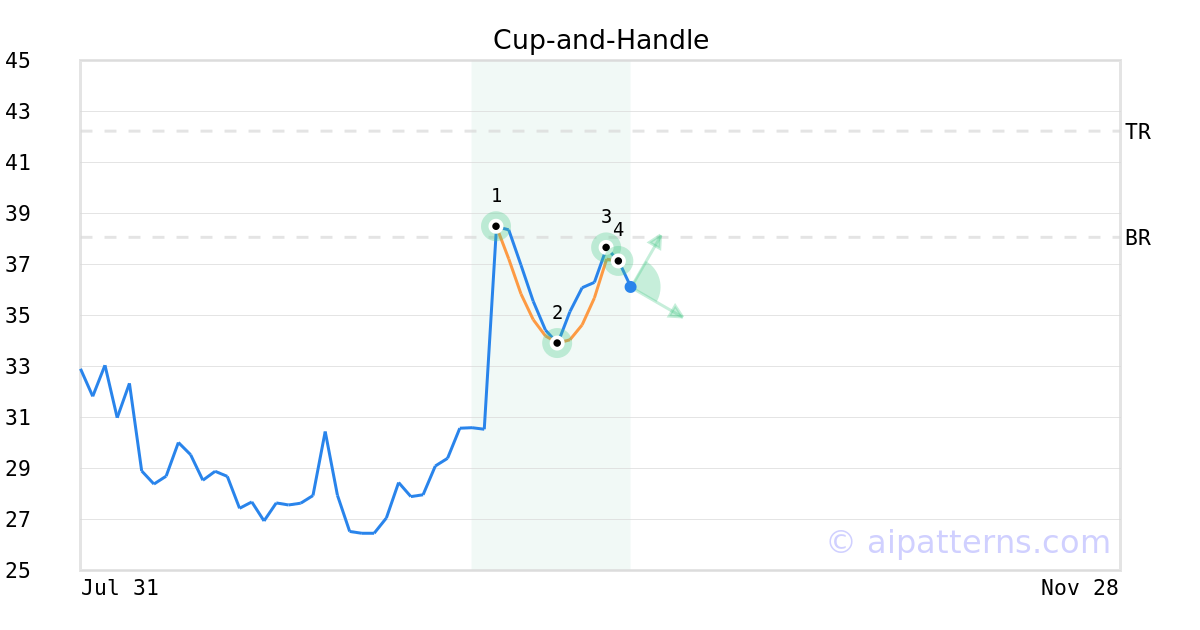Click pattern point 3 marker
This screenshot has width=1200, height=630.
click(606, 247)
